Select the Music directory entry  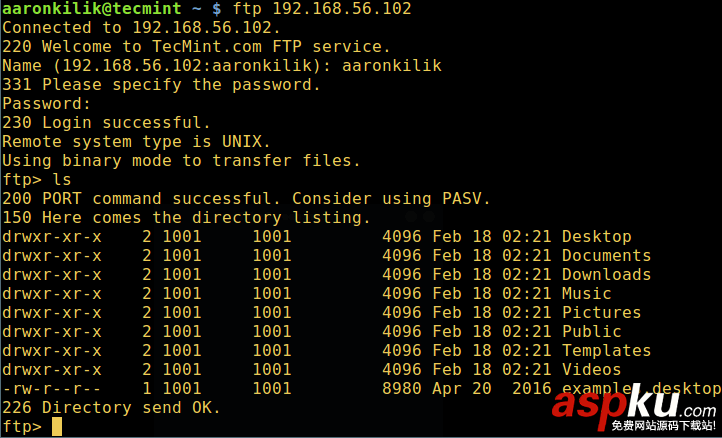(x=586, y=294)
